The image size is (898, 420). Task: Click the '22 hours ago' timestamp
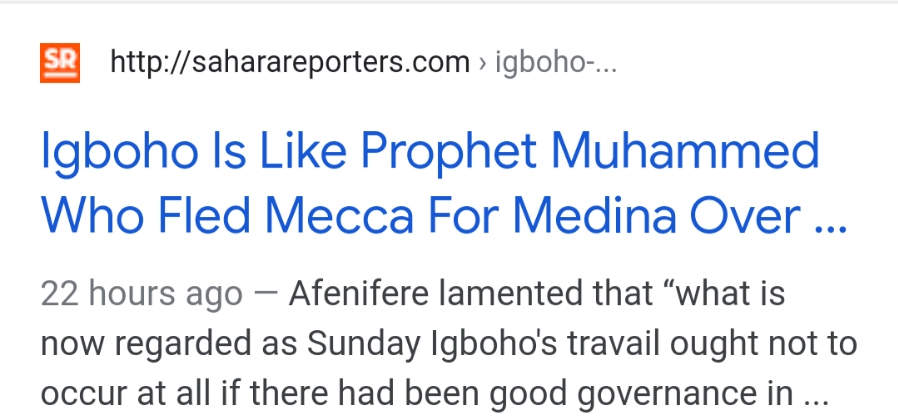click(x=141, y=294)
